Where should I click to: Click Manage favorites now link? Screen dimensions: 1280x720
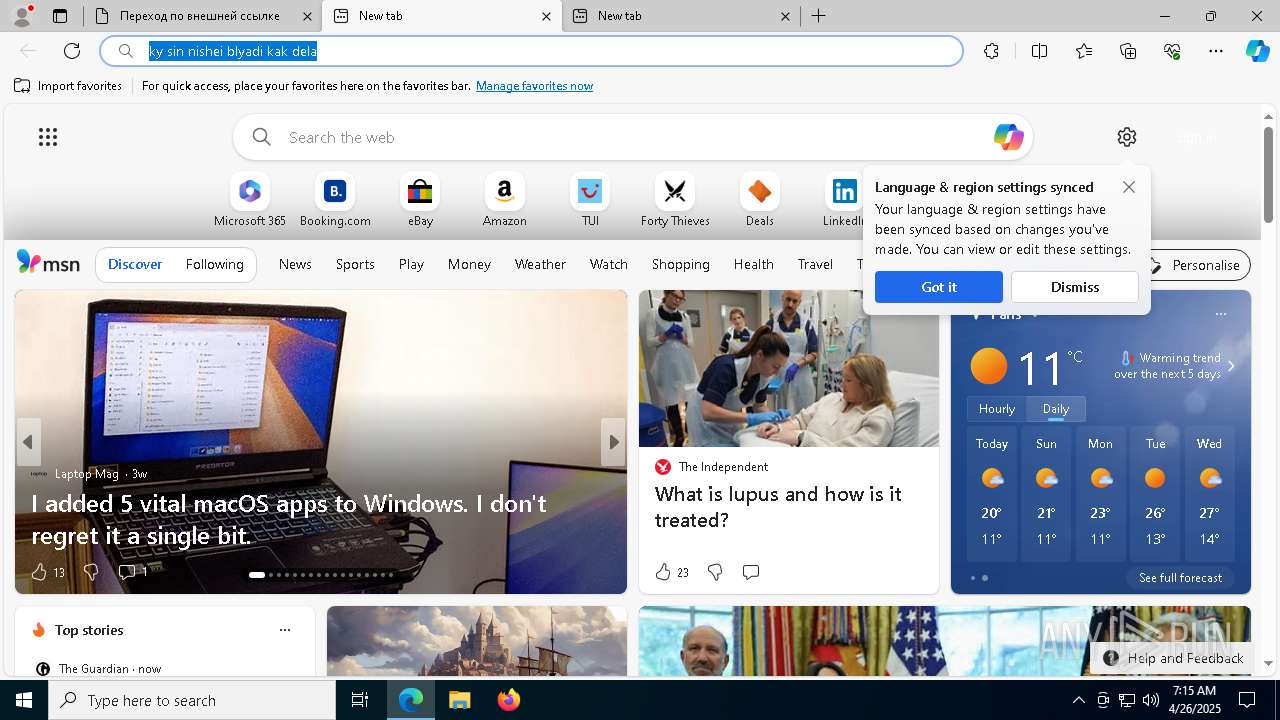coord(534,86)
